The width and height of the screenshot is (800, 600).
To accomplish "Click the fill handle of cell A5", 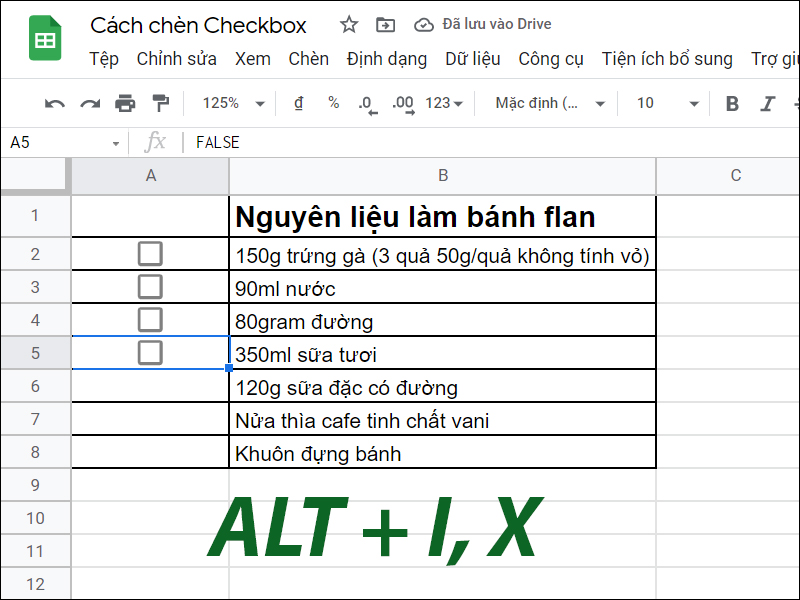I will 229,368.
